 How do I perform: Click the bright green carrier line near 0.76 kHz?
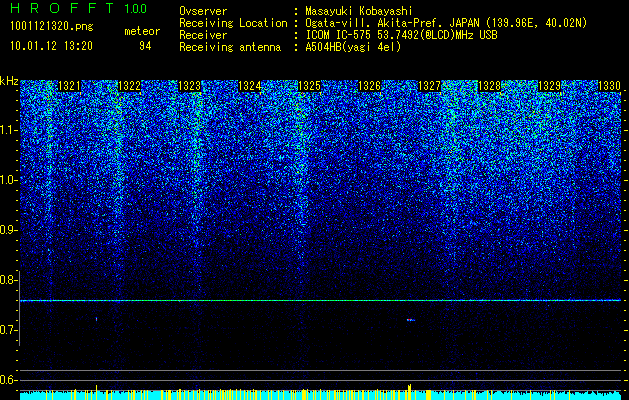[321, 300]
